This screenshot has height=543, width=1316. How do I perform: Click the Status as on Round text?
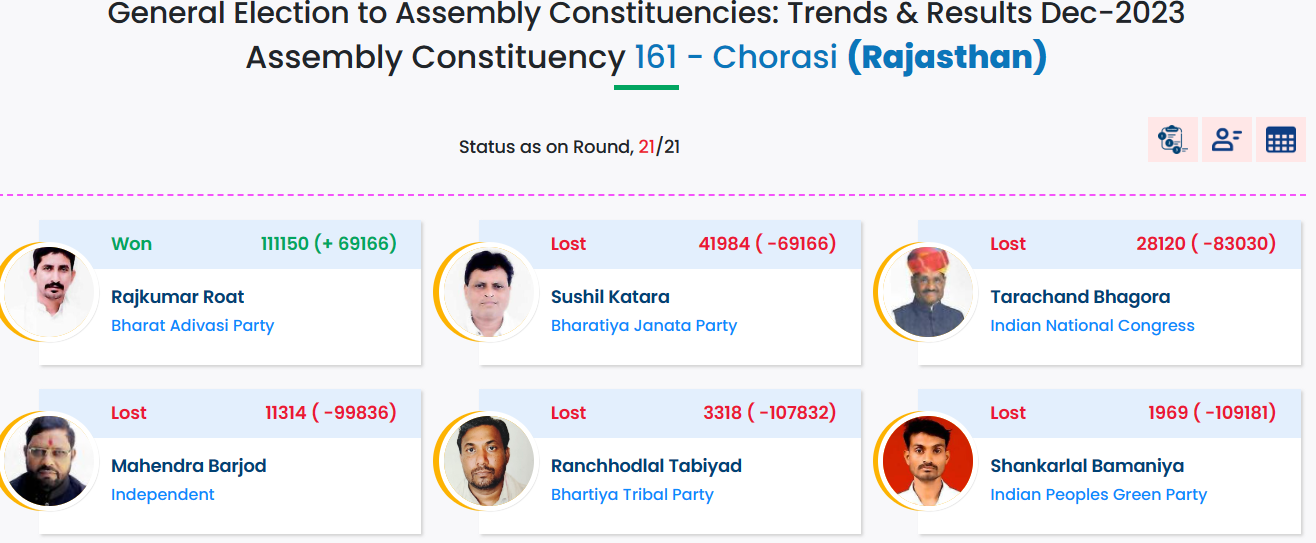545,147
